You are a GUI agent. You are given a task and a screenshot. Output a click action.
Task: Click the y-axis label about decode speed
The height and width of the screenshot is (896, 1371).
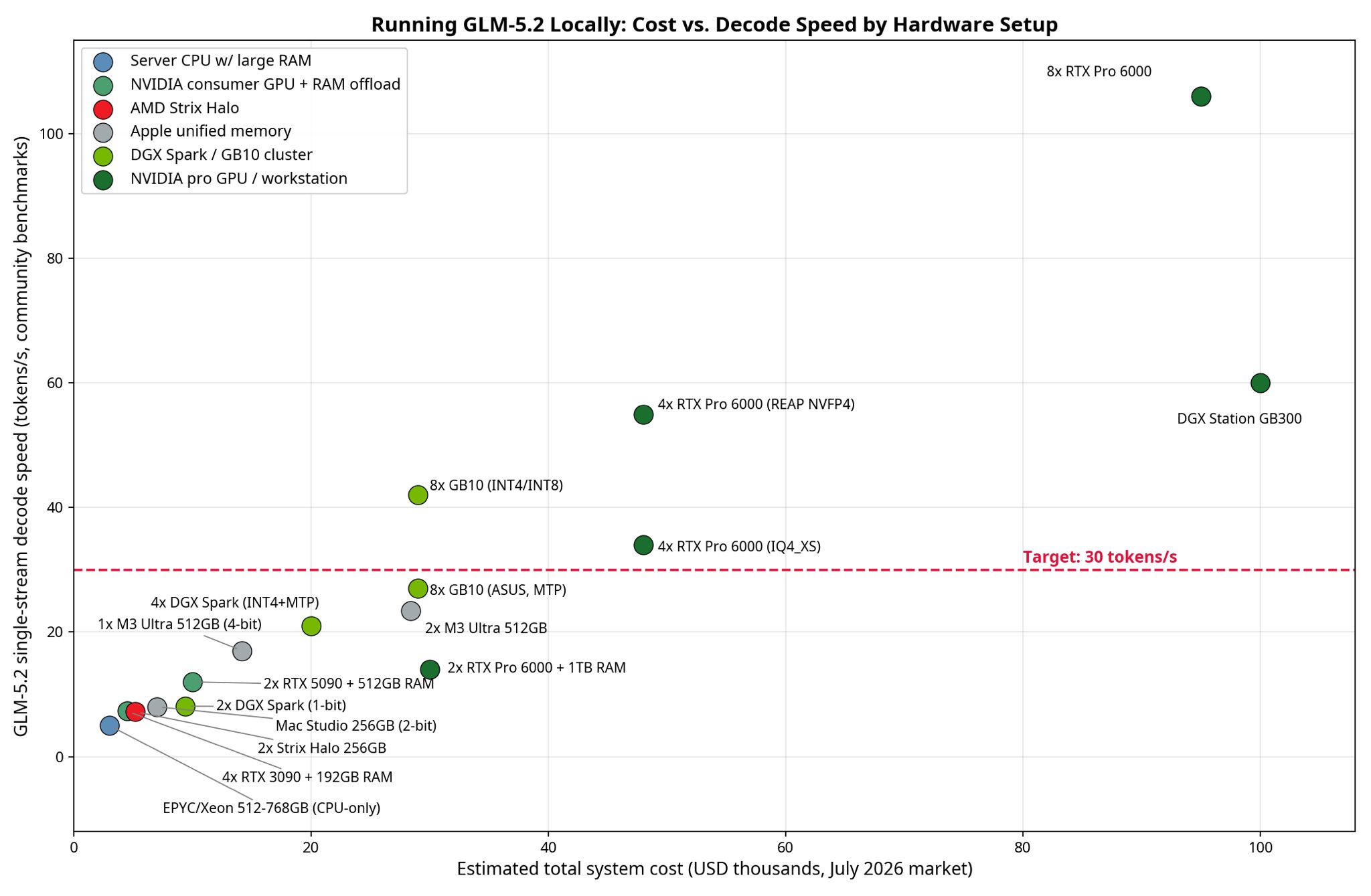[x=21, y=436]
